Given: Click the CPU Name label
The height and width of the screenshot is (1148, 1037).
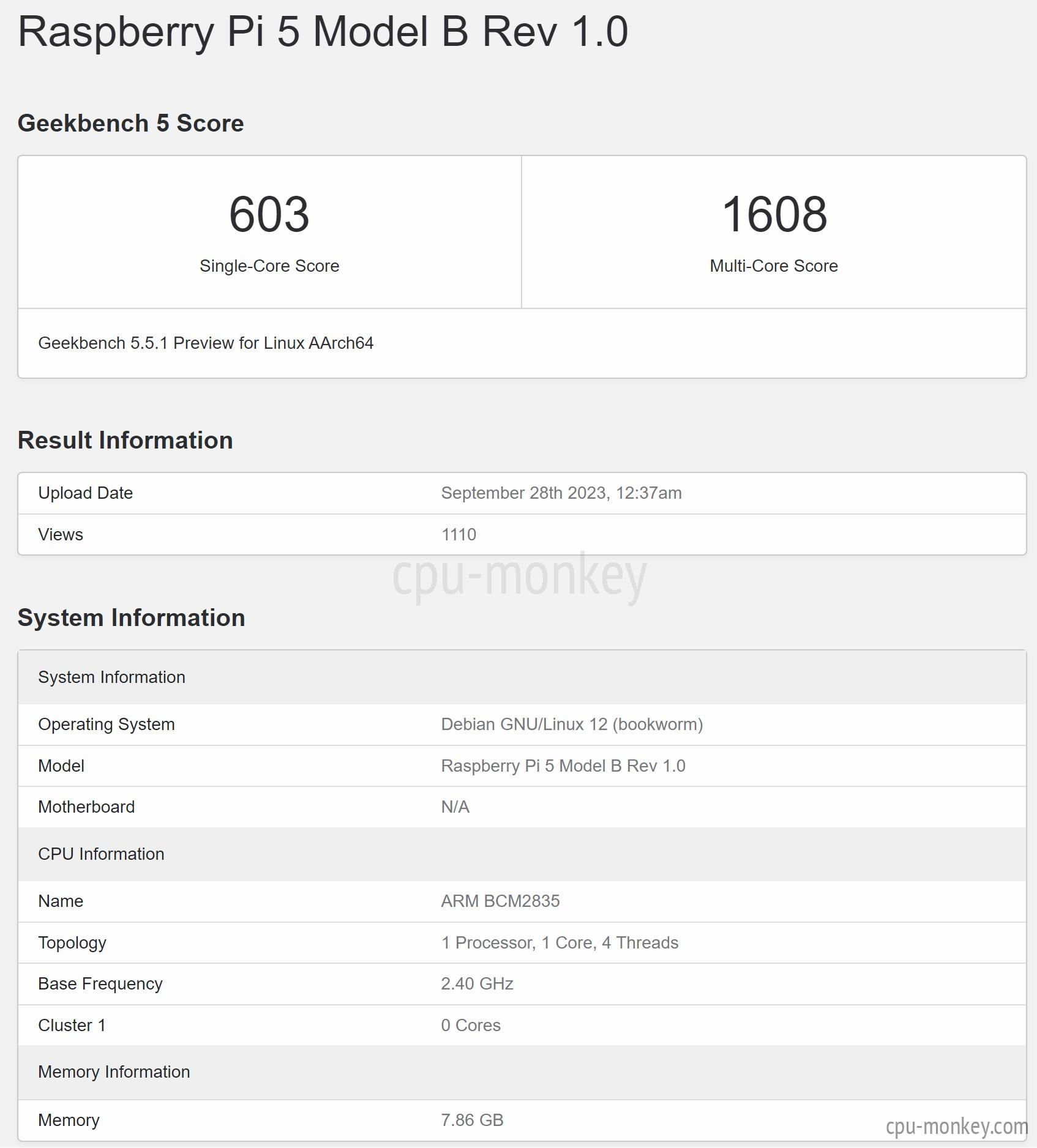Looking at the screenshot, I should 61,901.
